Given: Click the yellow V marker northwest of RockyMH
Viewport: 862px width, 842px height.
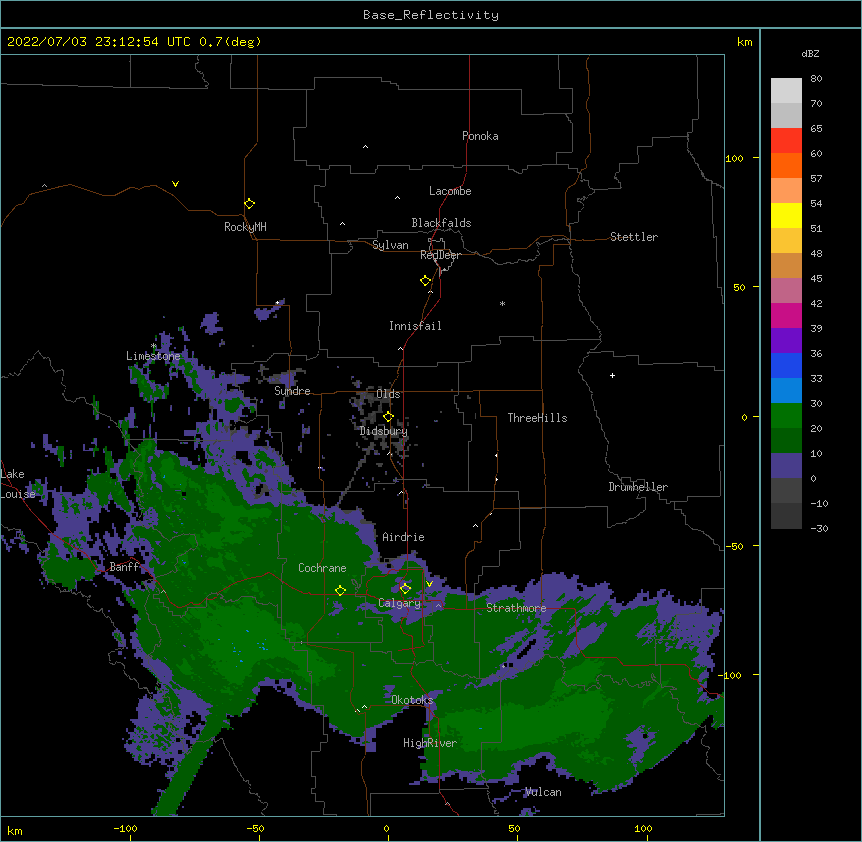Looking at the screenshot, I should point(175,184).
